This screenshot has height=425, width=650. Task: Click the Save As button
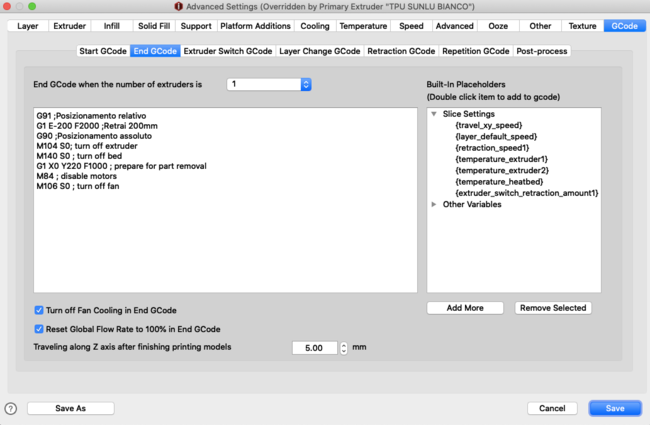(70, 408)
